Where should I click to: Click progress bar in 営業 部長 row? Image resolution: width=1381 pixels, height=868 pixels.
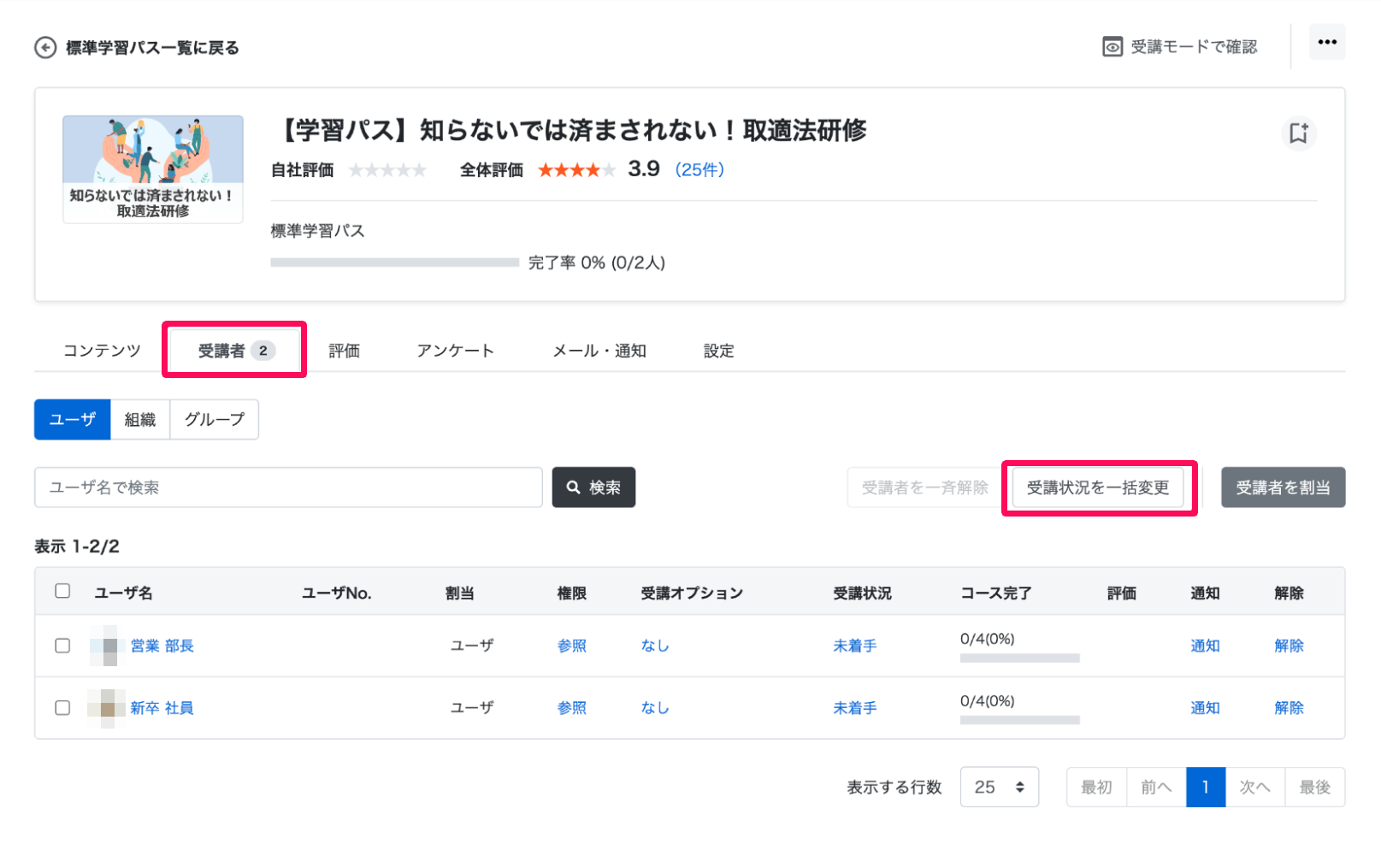[1019, 658]
